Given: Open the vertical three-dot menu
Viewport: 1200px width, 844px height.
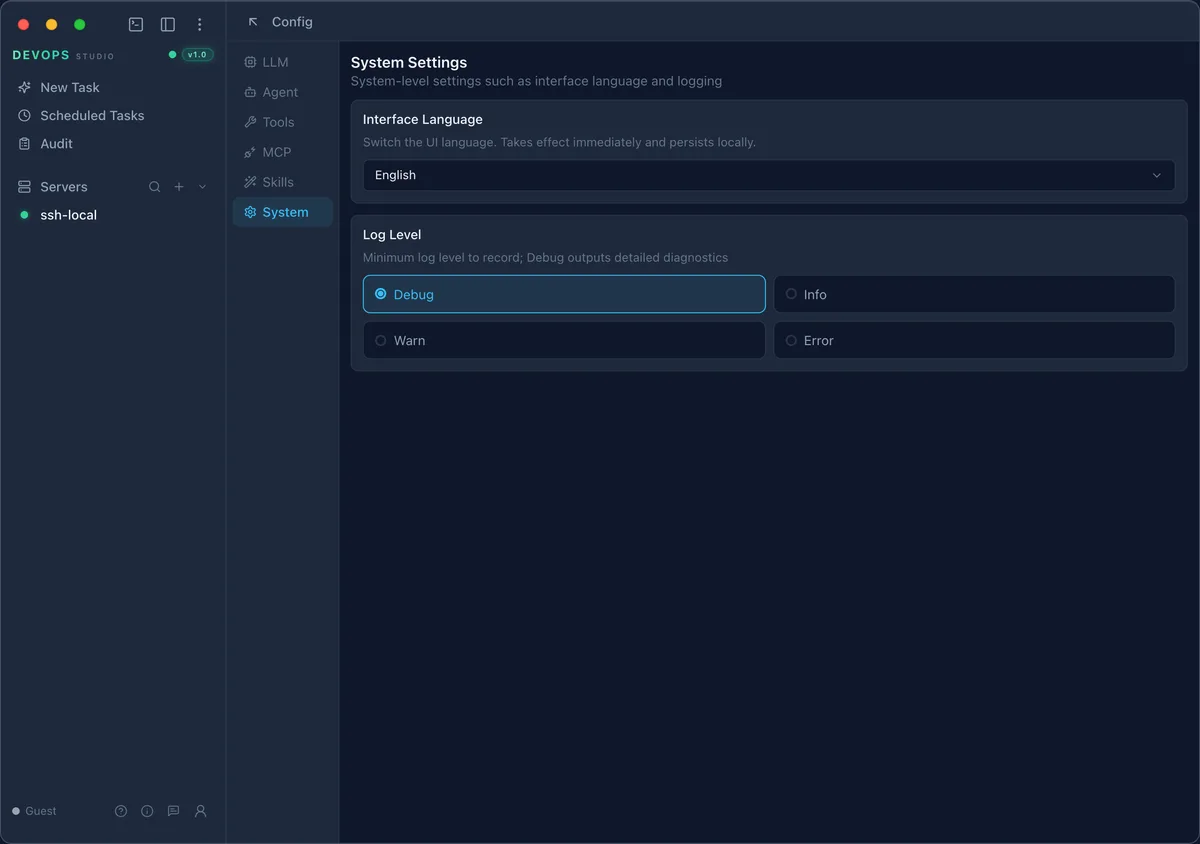Looking at the screenshot, I should 200,24.
